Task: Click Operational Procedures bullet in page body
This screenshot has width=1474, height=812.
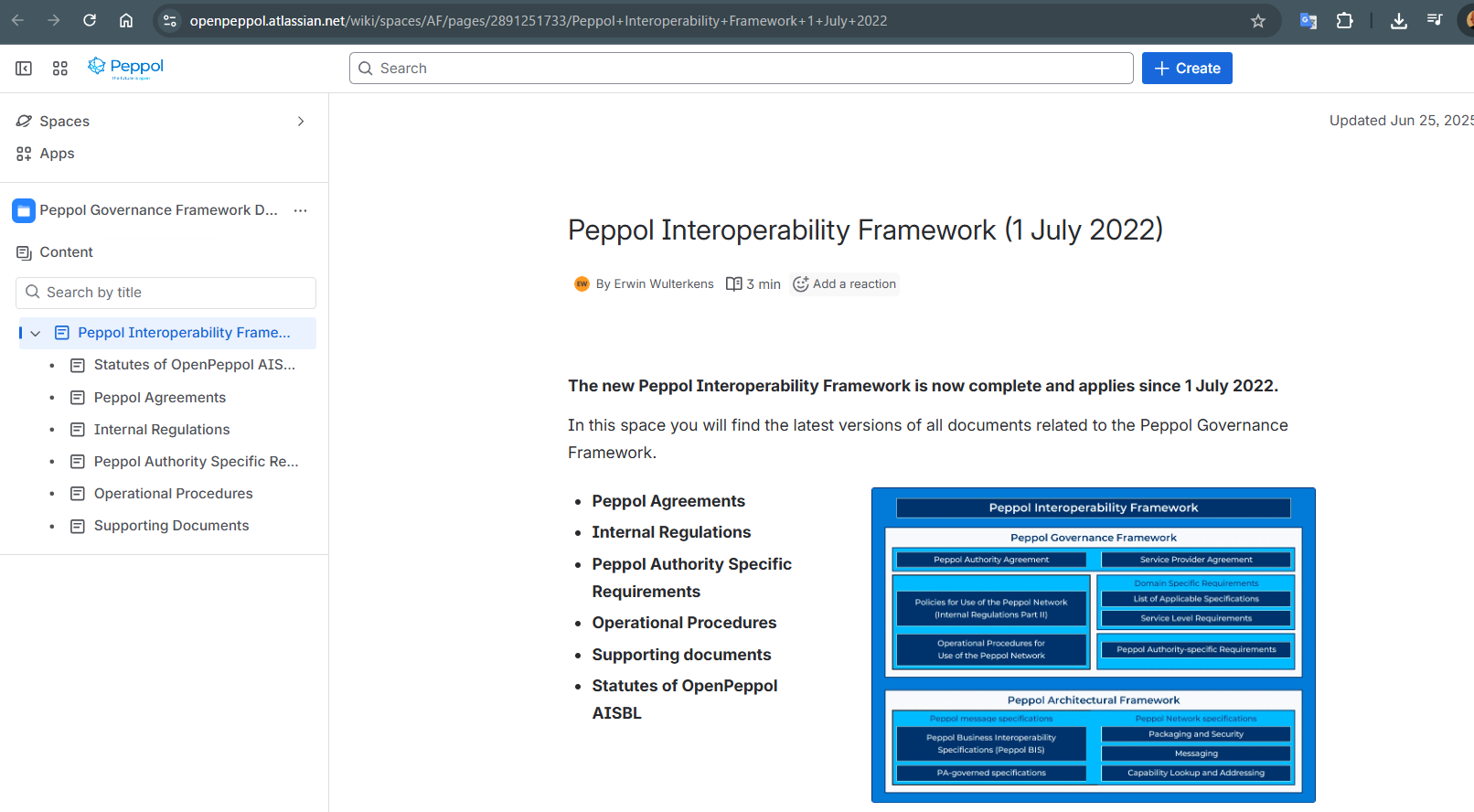Action: tap(684, 623)
